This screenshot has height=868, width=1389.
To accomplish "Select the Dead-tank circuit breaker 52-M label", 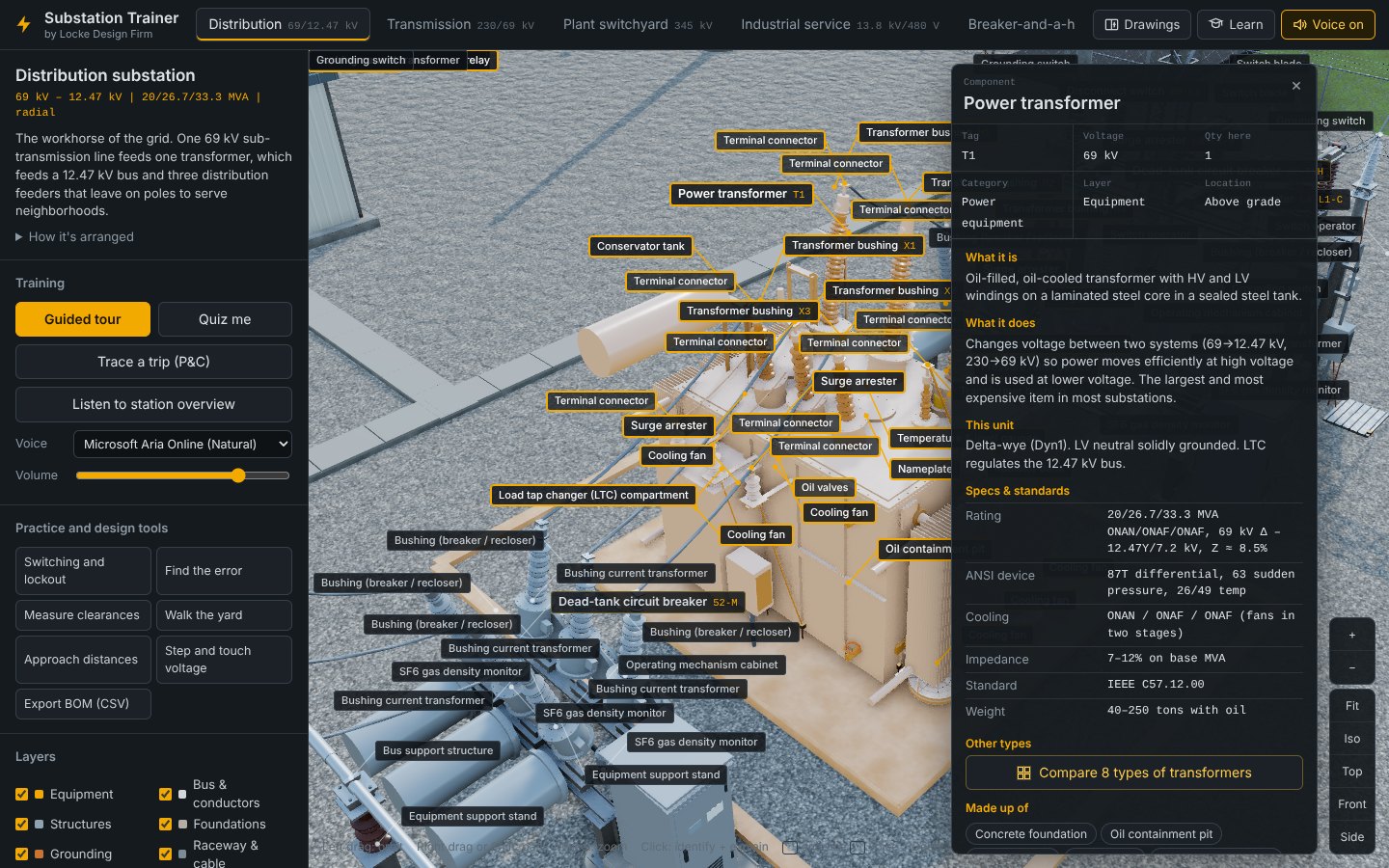I will (x=647, y=602).
